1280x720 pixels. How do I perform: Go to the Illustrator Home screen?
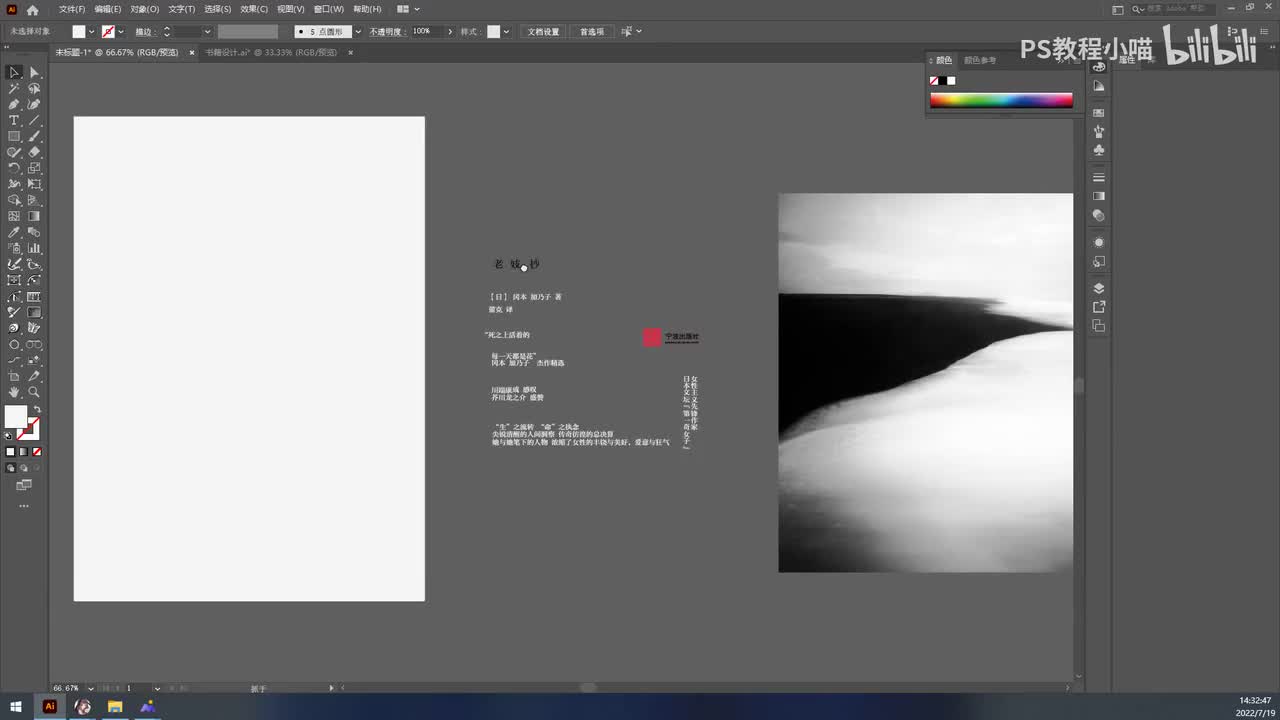click(32, 9)
